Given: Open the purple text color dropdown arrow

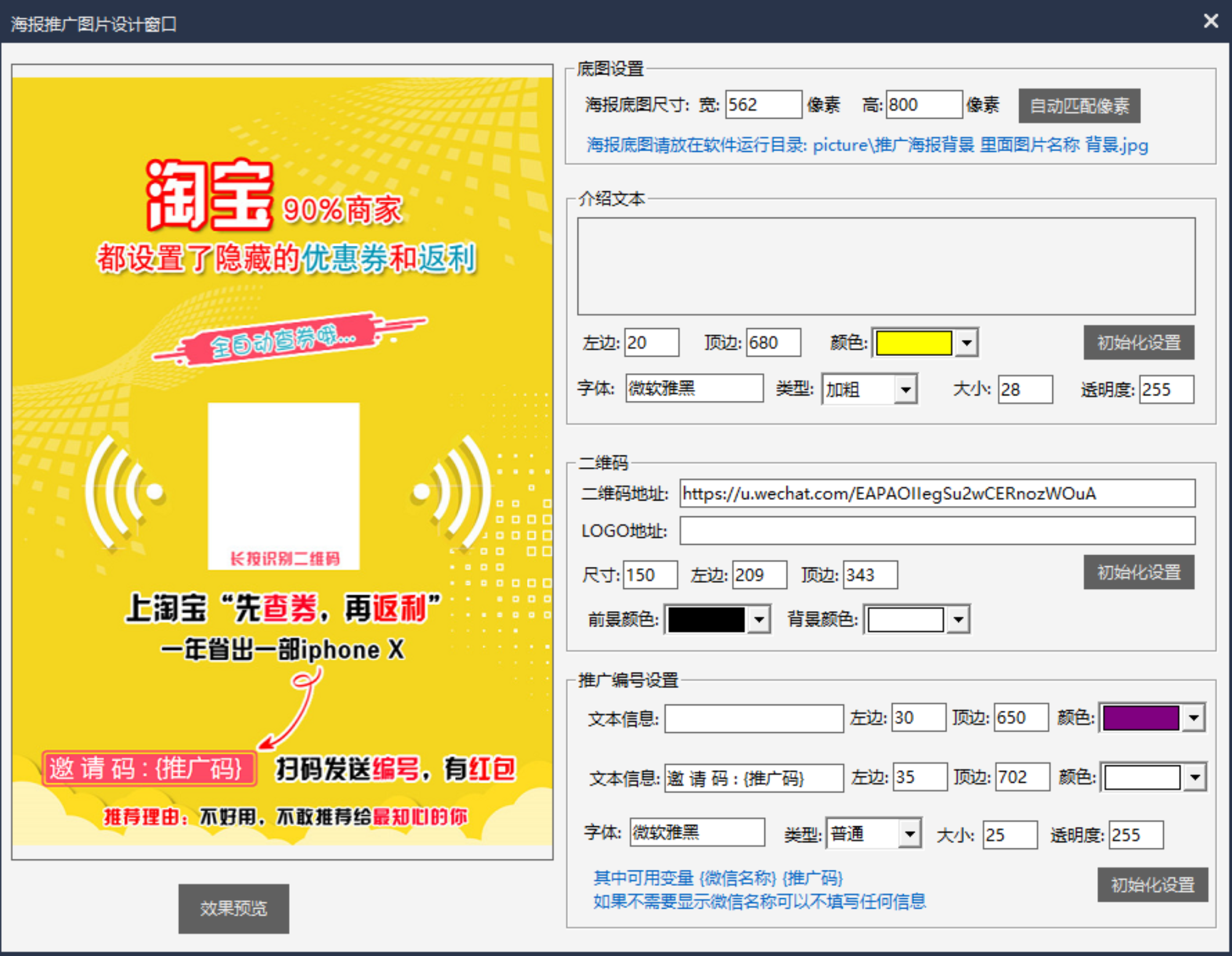Looking at the screenshot, I should [x=1194, y=717].
